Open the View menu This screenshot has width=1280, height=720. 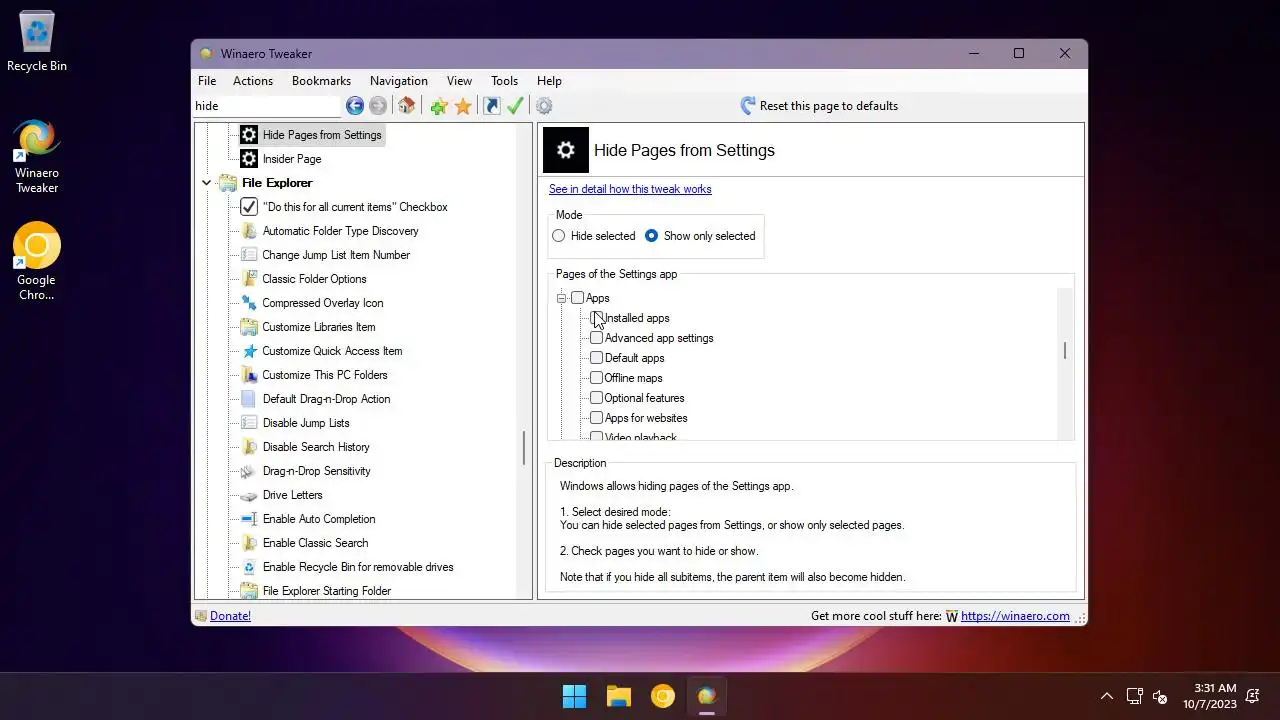459,81
